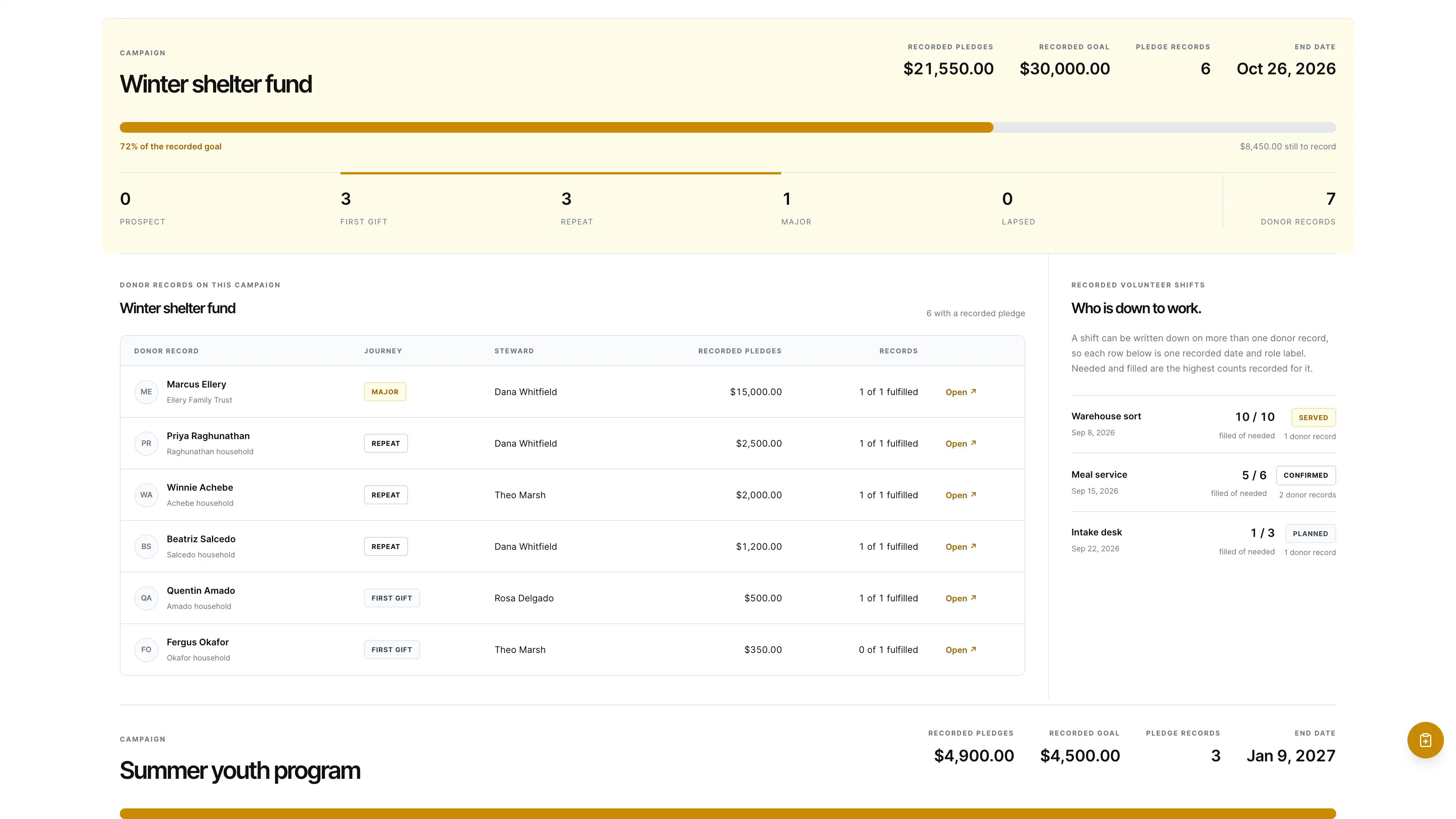
Task: Click the Donor Record column header
Action: click(166, 351)
